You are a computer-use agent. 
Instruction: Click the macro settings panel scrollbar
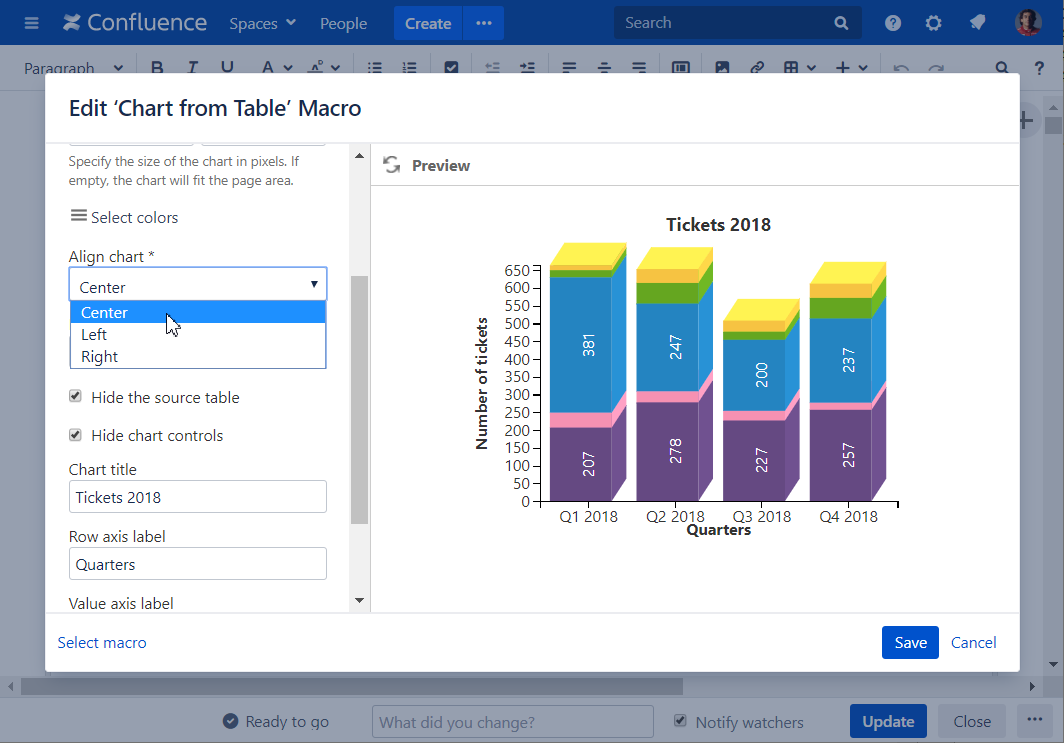[359, 400]
